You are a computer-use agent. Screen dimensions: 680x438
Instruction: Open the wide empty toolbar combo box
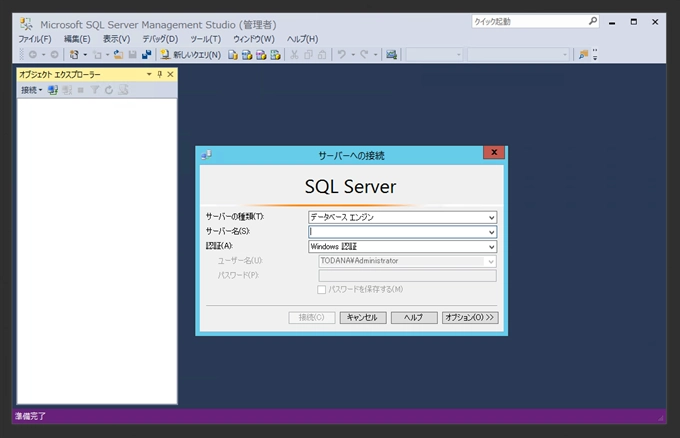tap(518, 55)
